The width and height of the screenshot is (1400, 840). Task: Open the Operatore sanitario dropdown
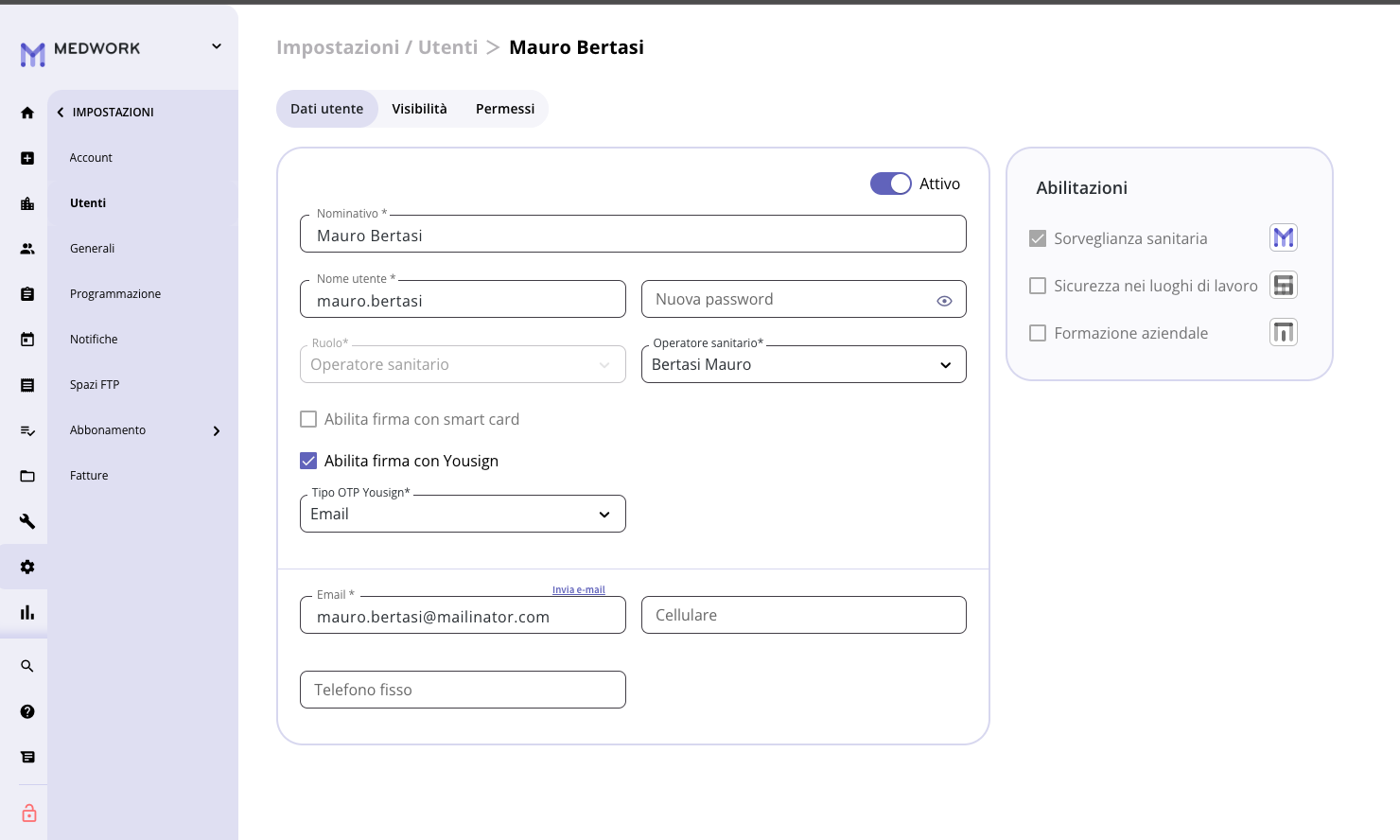coord(803,365)
